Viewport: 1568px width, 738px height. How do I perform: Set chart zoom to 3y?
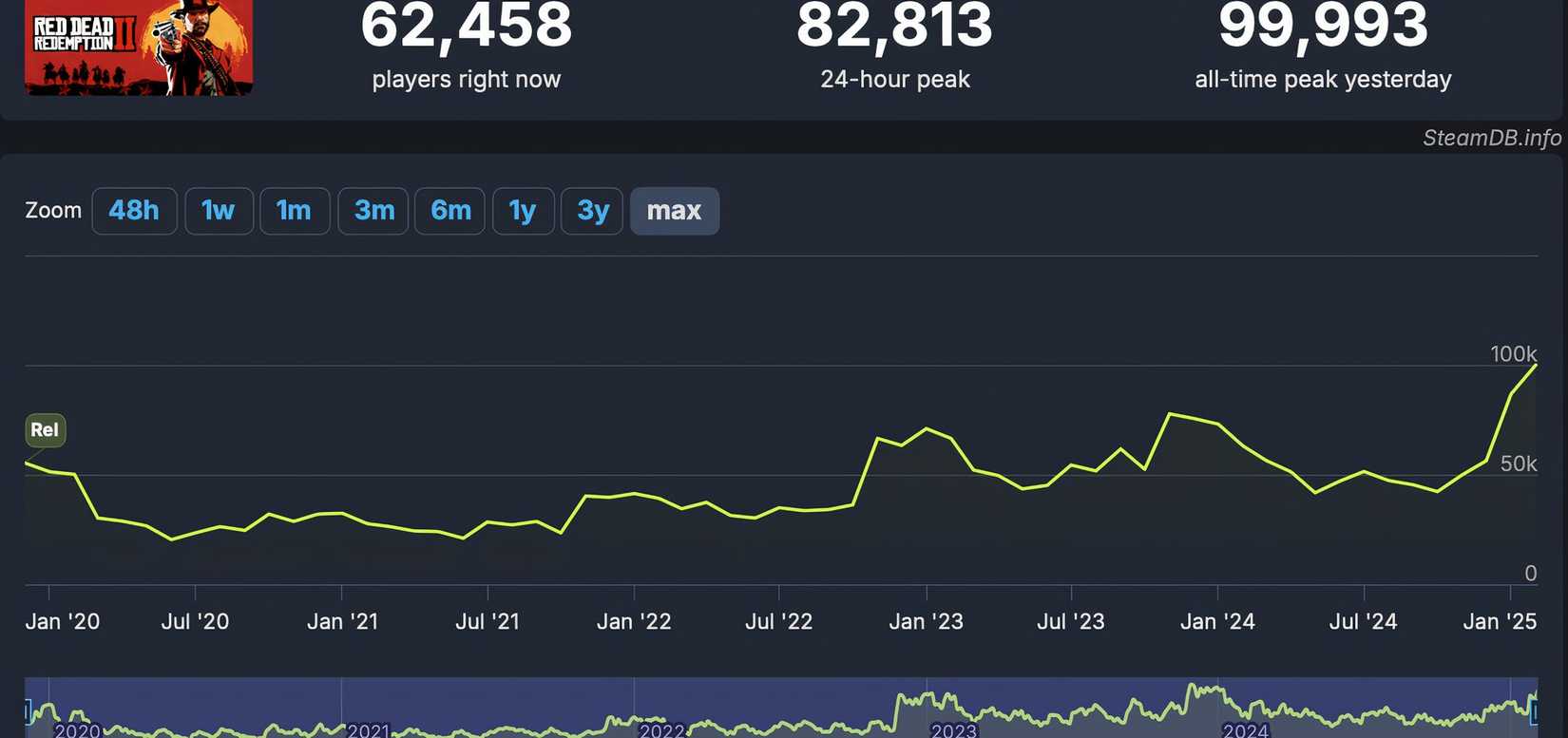click(592, 211)
